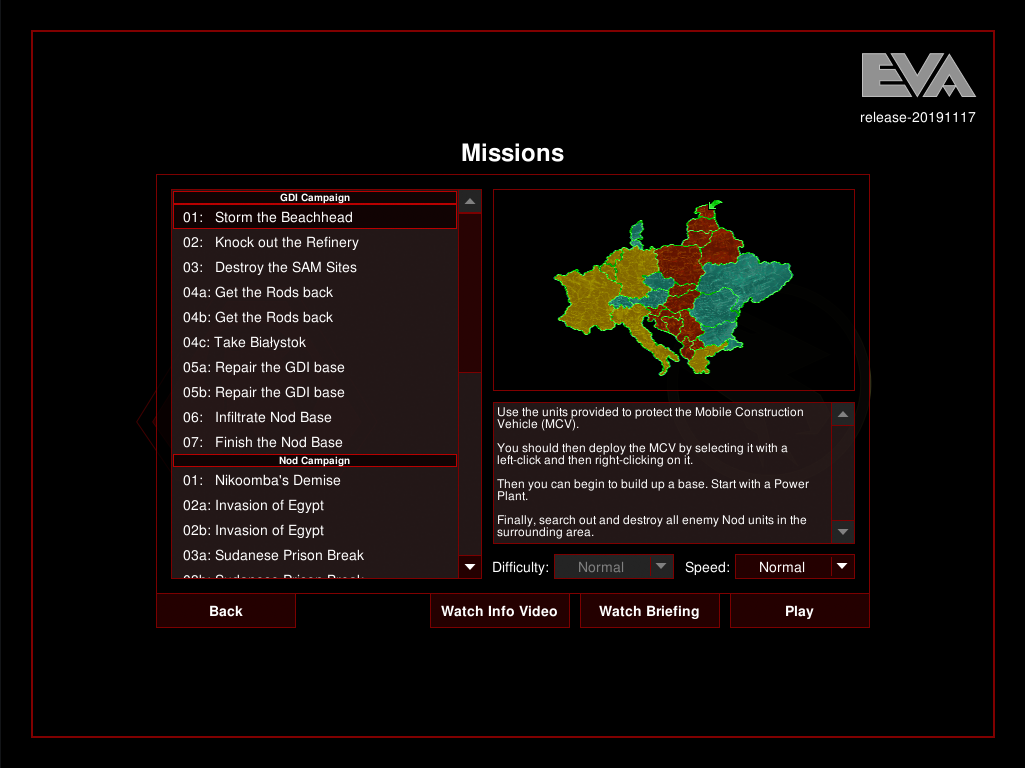Pick mission 04b: Get the Rods back
The height and width of the screenshot is (768, 1025).
click(314, 317)
